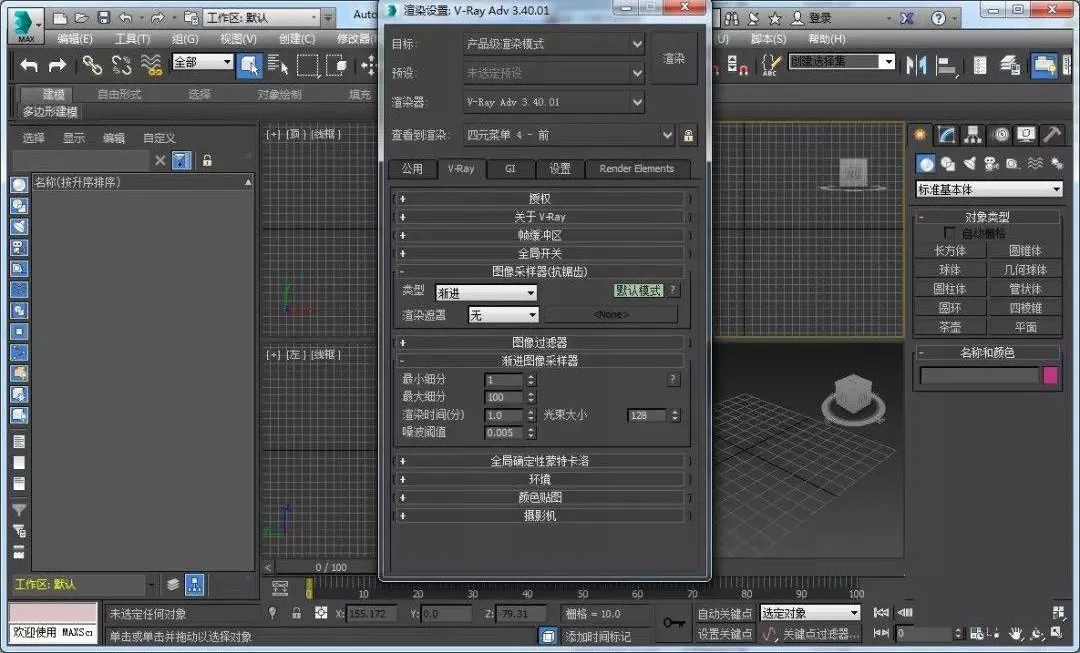Screen dimensions: 1080x653
Task: Open the image sampler 类型 dropdown
Action: pyautogui.click(x=486, y=293)
